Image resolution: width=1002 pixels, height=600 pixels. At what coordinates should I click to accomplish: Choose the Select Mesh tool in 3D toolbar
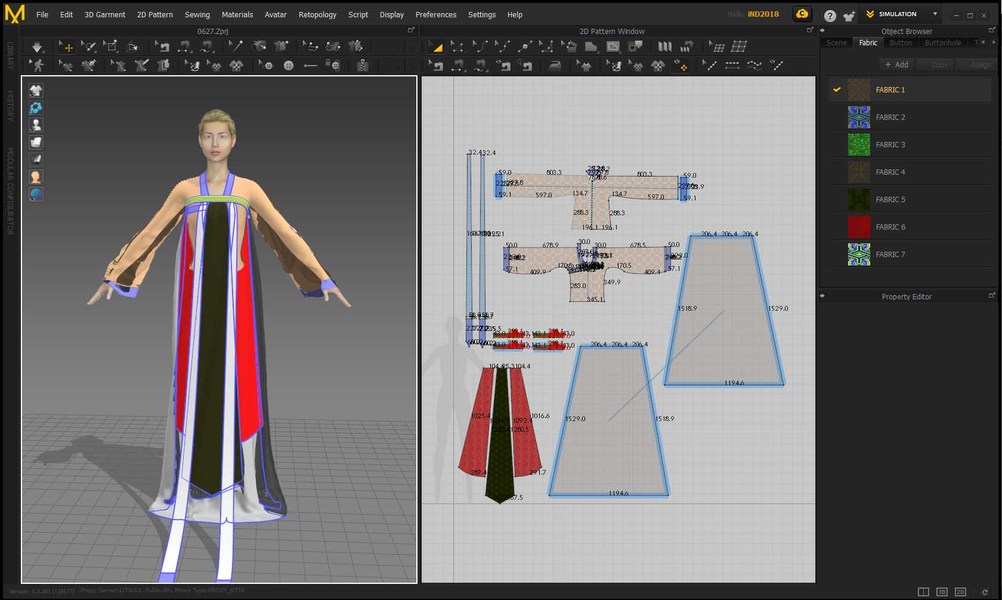(88, 47)
